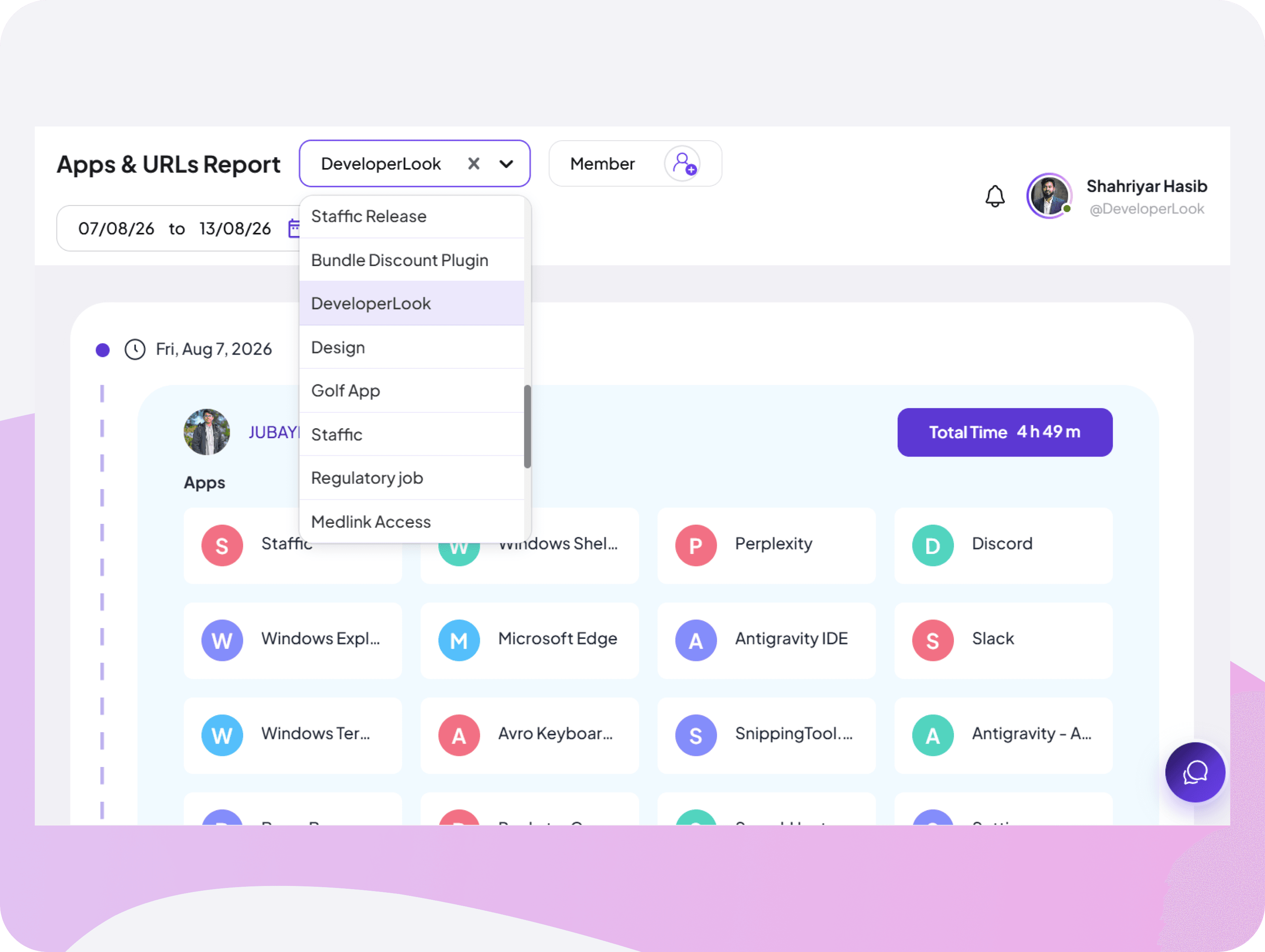Select Medlink Access project option
The height and width of the screenshot is (952, 1265).
[x=412, y=521]
